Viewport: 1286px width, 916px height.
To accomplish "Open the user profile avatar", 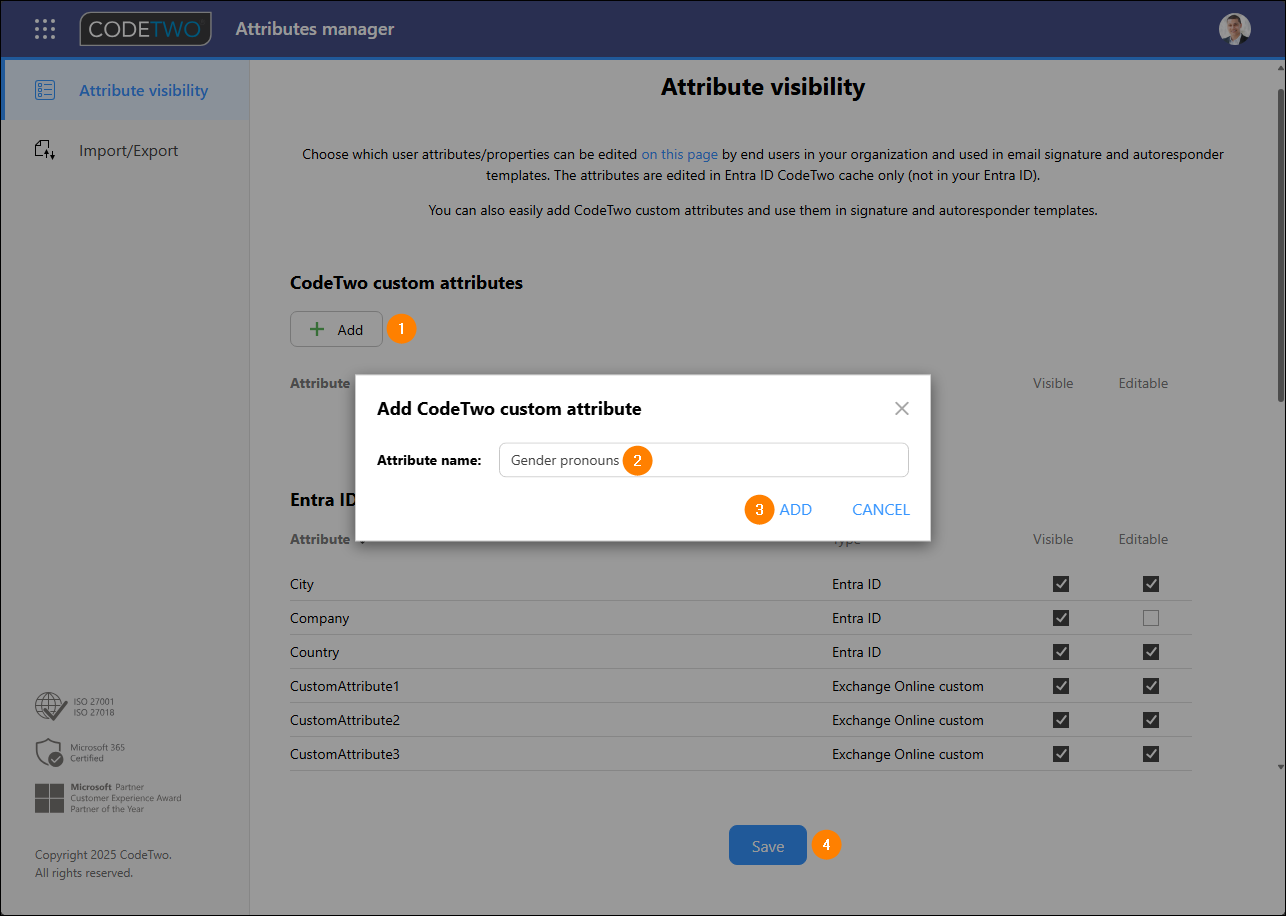I will [1234, 29].
